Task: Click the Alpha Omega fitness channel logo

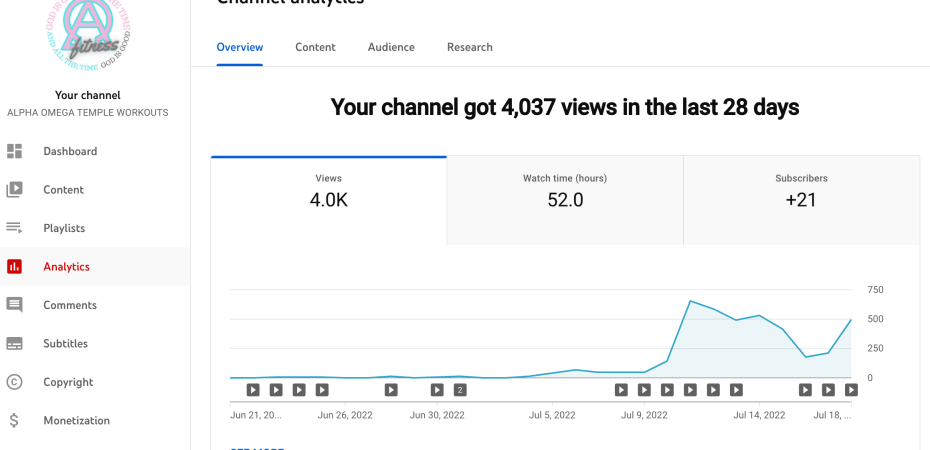Action: point(88,35)
